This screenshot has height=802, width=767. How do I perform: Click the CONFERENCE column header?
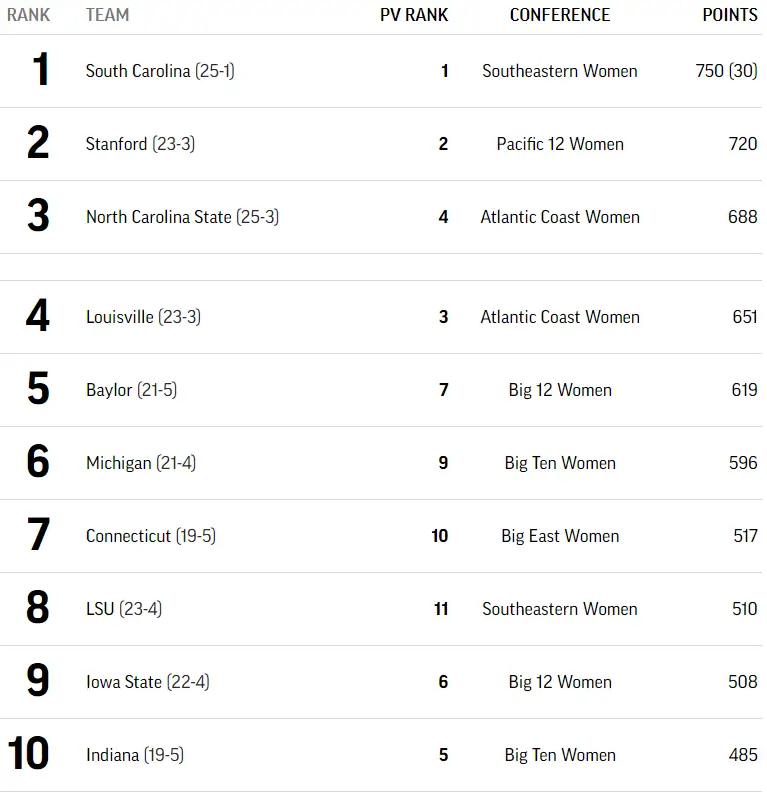pyautogui.click(x=560, y=15)
